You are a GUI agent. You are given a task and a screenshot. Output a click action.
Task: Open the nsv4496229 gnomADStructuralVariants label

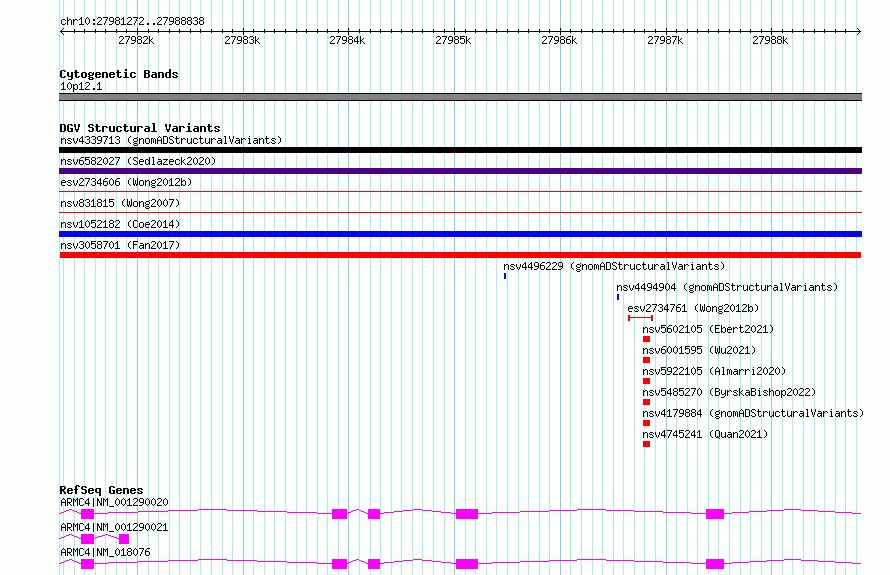(x=614, y=266)
